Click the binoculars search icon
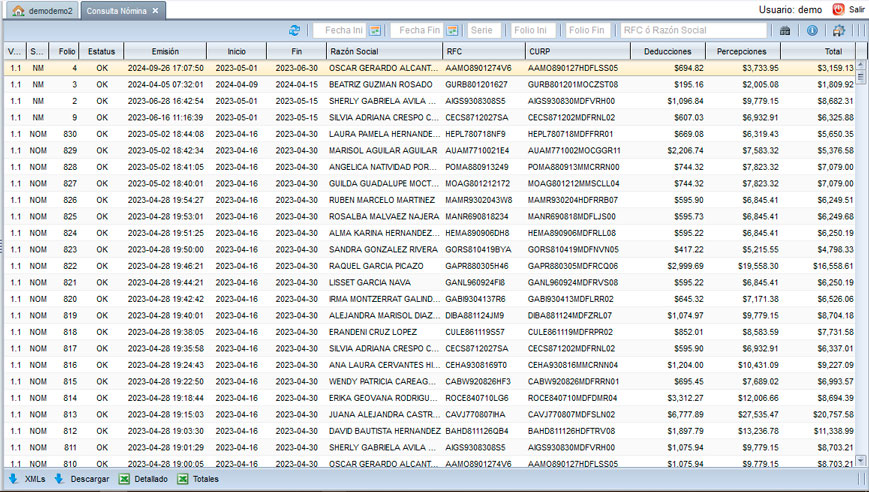The height and width of the screenshot is (492, 869). click(785, 30)
